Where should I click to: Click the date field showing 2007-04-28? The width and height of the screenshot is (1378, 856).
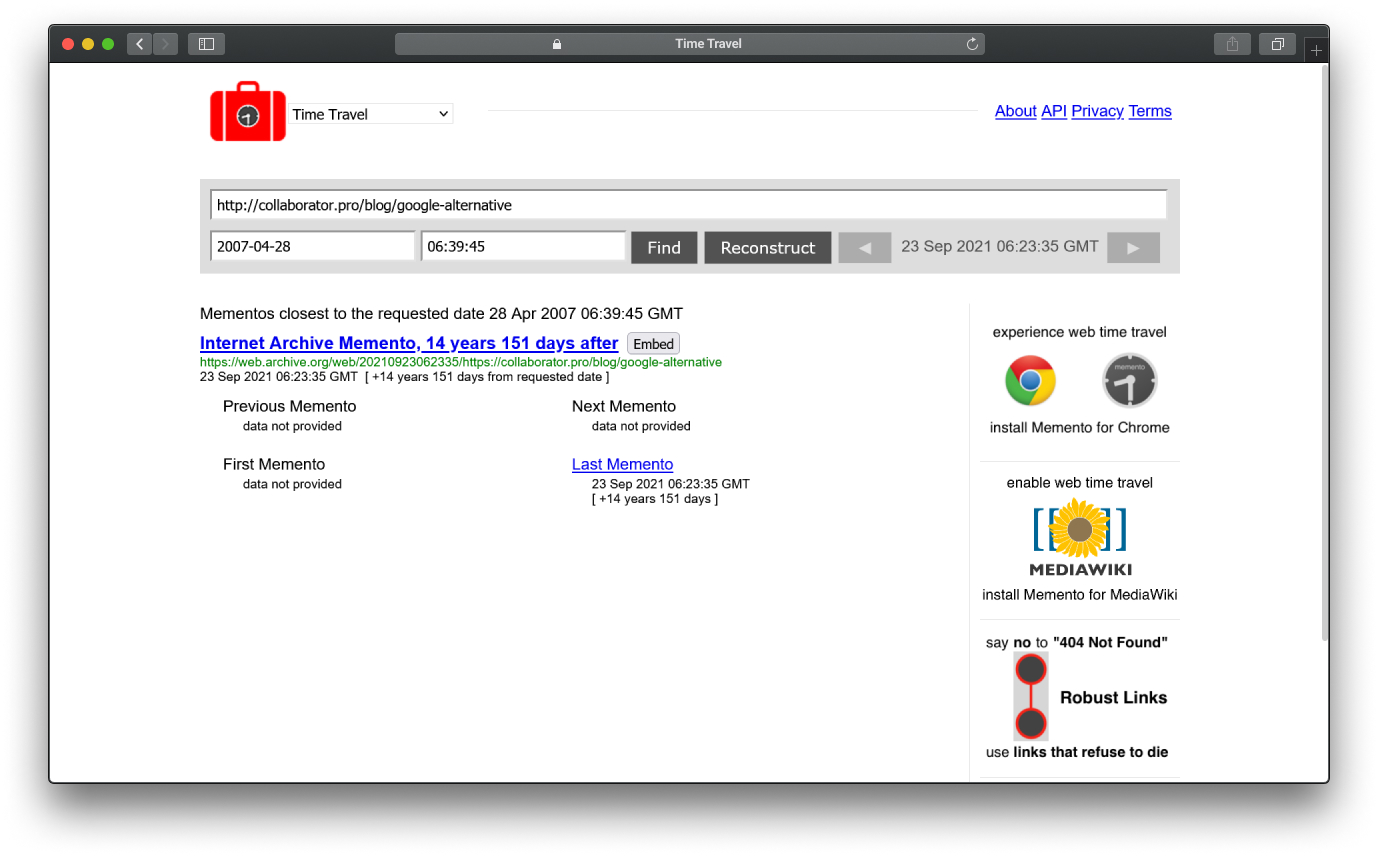[312, 246]
